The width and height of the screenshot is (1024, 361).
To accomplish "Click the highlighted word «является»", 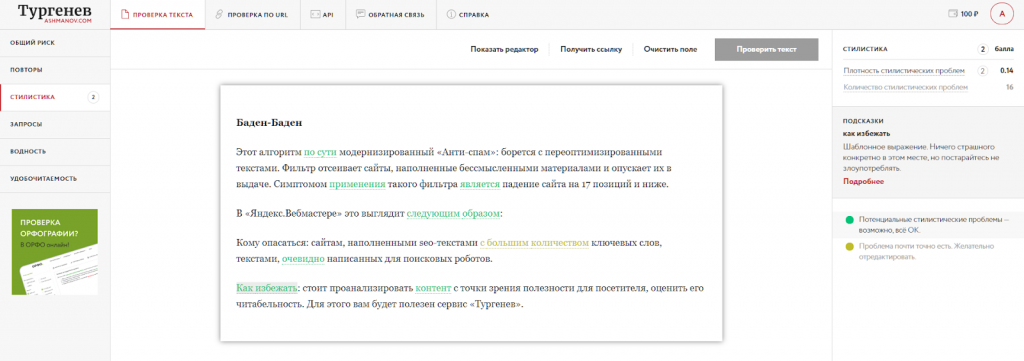I will tap(479, 185).
